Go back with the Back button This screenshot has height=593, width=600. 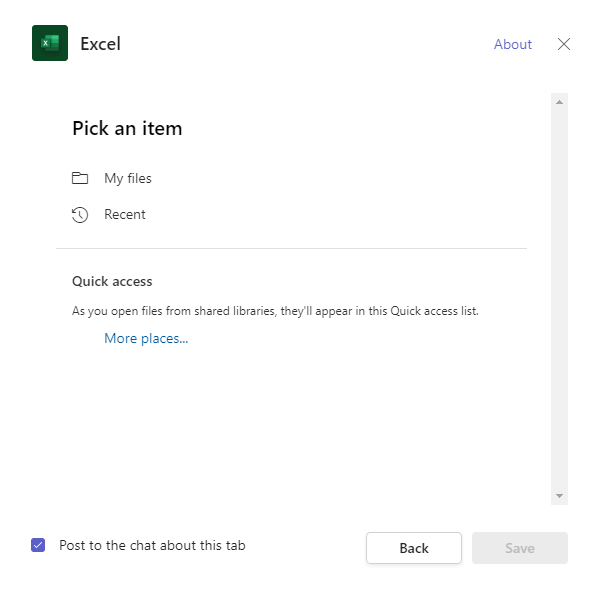pos(414,548)
